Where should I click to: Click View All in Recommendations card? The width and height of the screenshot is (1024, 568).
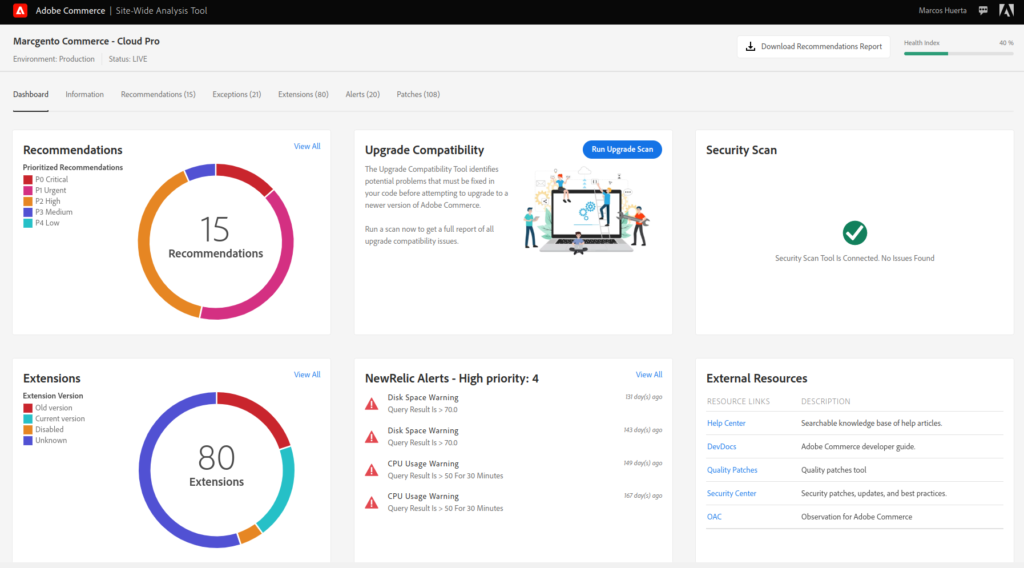307,146
